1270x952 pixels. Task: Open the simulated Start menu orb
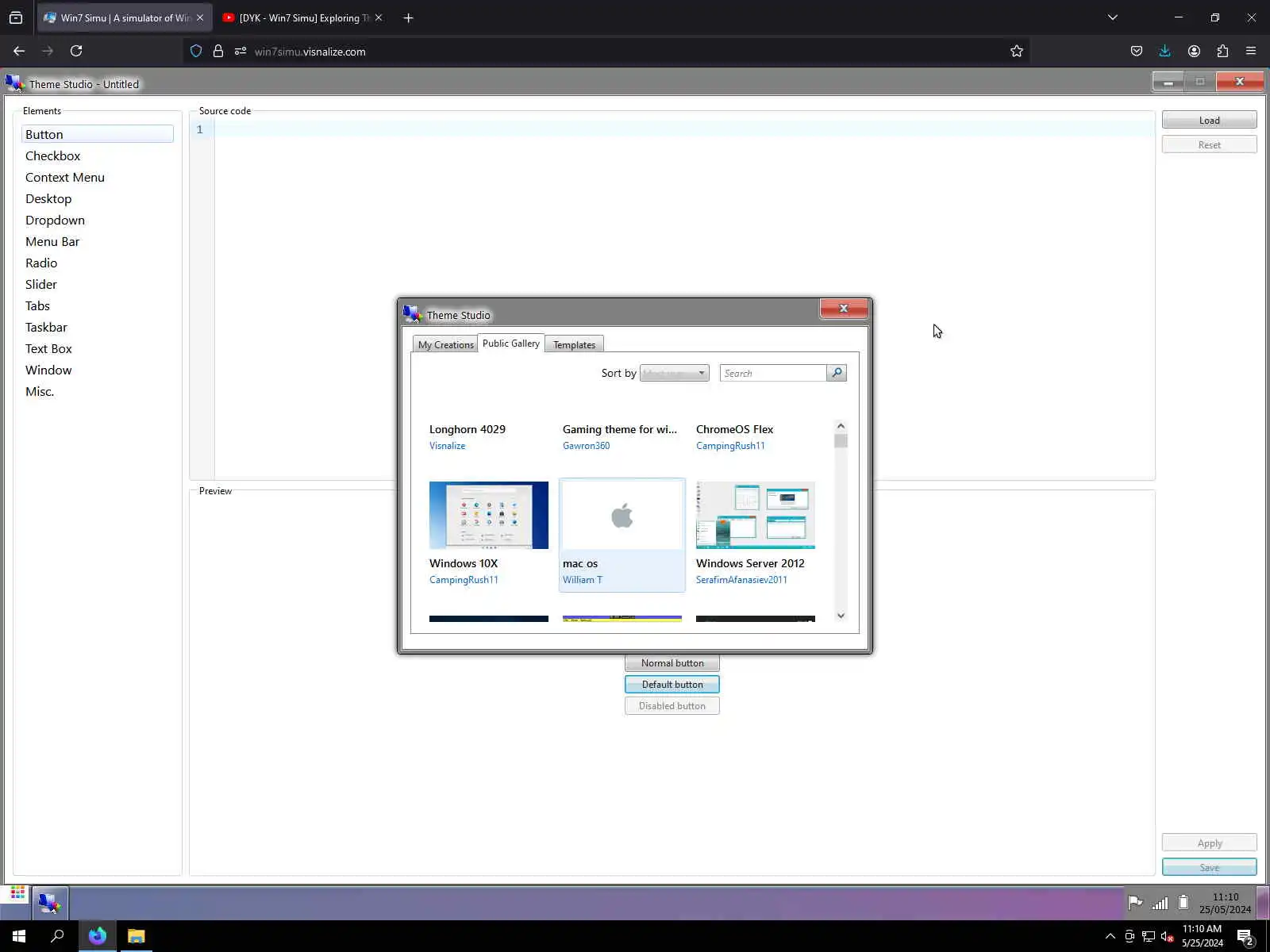pyautogui.click(x=17, y=895)
